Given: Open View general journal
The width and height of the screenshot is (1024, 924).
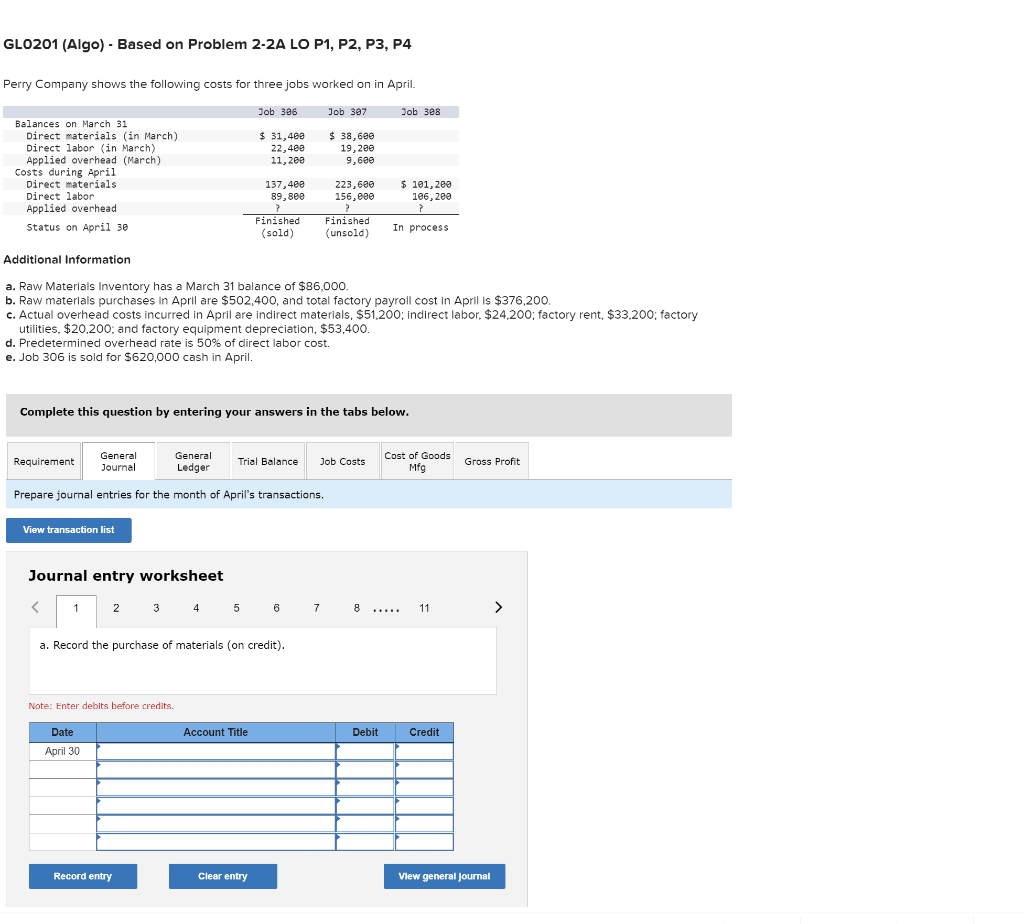Looking at the screenshot, I should point(444,876).
